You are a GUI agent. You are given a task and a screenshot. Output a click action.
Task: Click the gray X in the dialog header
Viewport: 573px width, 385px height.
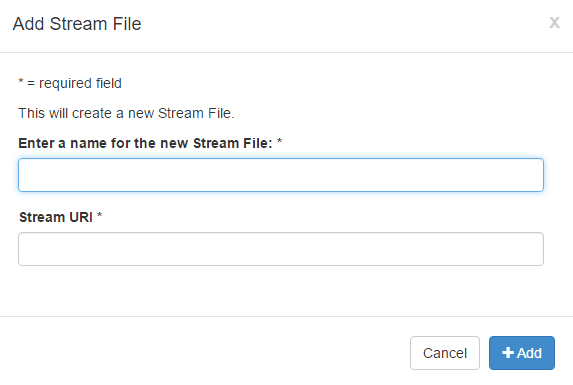tap(554, 23)
